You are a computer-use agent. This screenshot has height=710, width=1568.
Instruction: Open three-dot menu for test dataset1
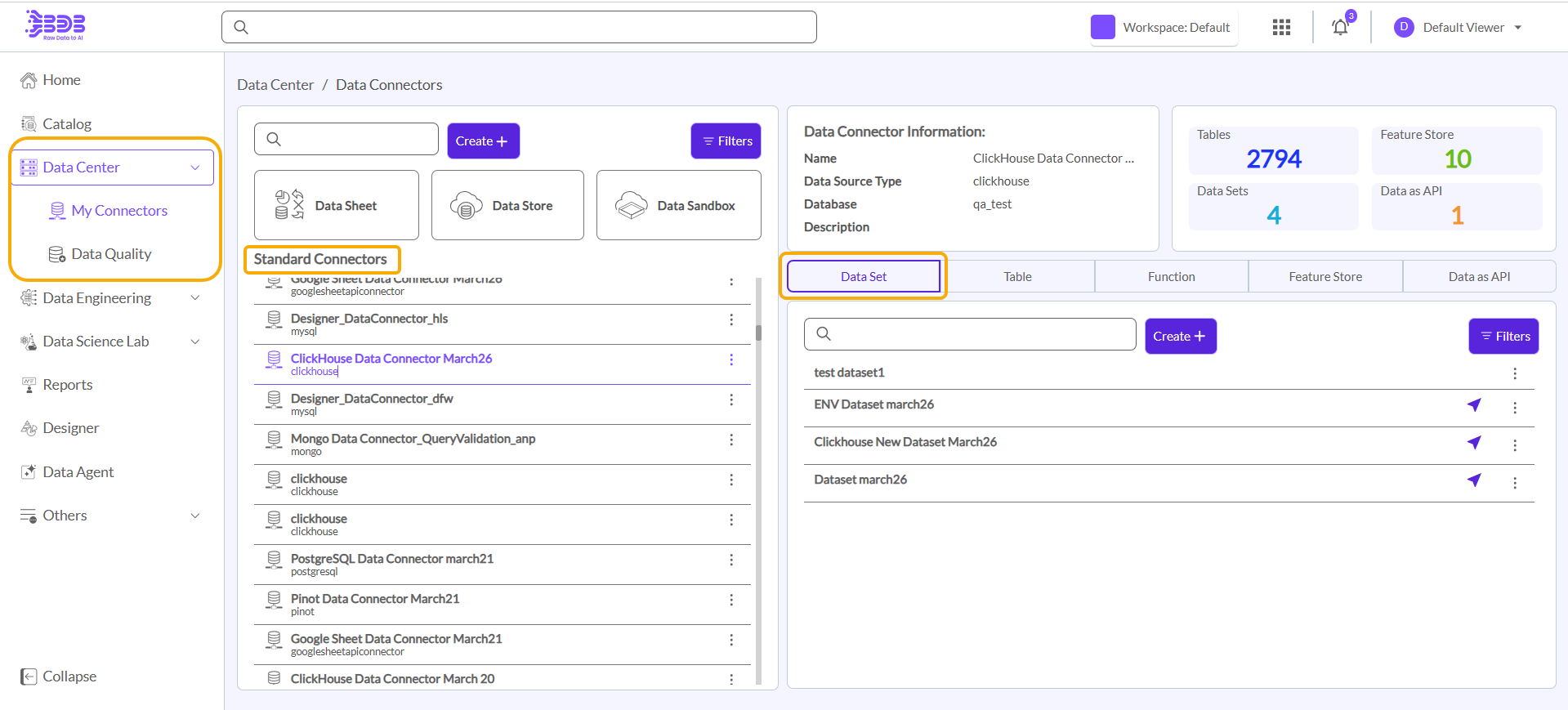coord(1514,373)
